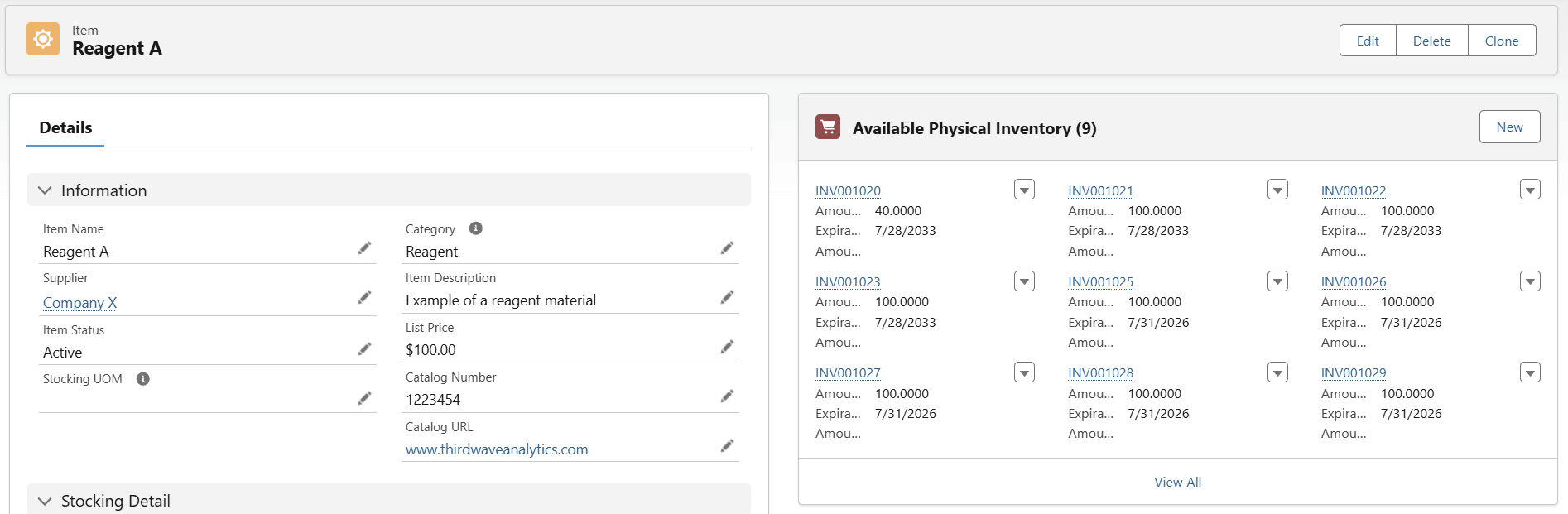Open the Company X supplier link

(x=79, y=303)
